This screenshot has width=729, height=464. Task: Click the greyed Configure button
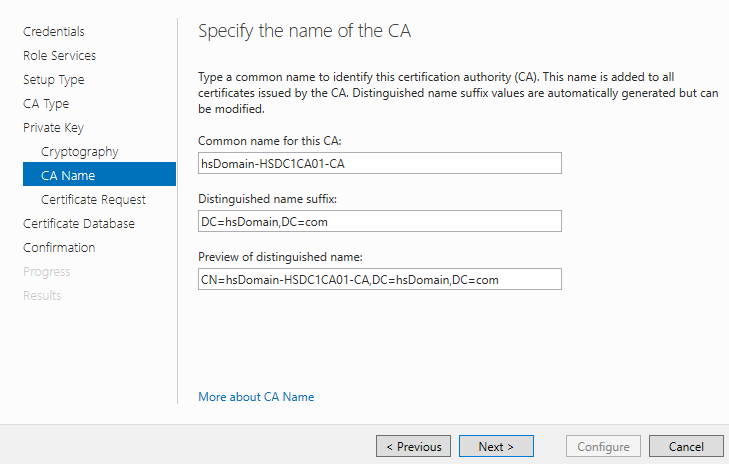pos(603,446)
